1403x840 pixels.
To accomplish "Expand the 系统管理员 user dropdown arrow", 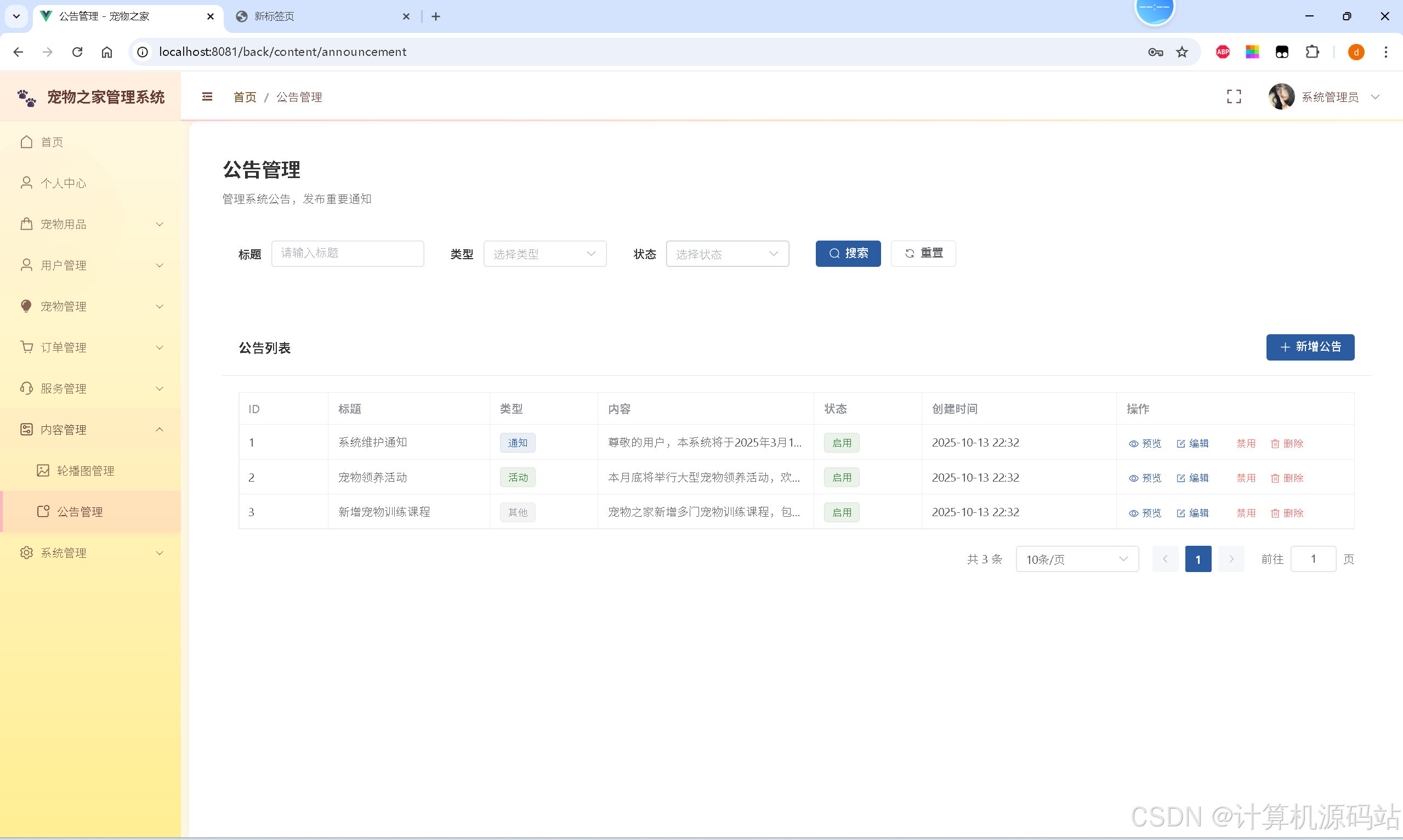I will 1374,97.
